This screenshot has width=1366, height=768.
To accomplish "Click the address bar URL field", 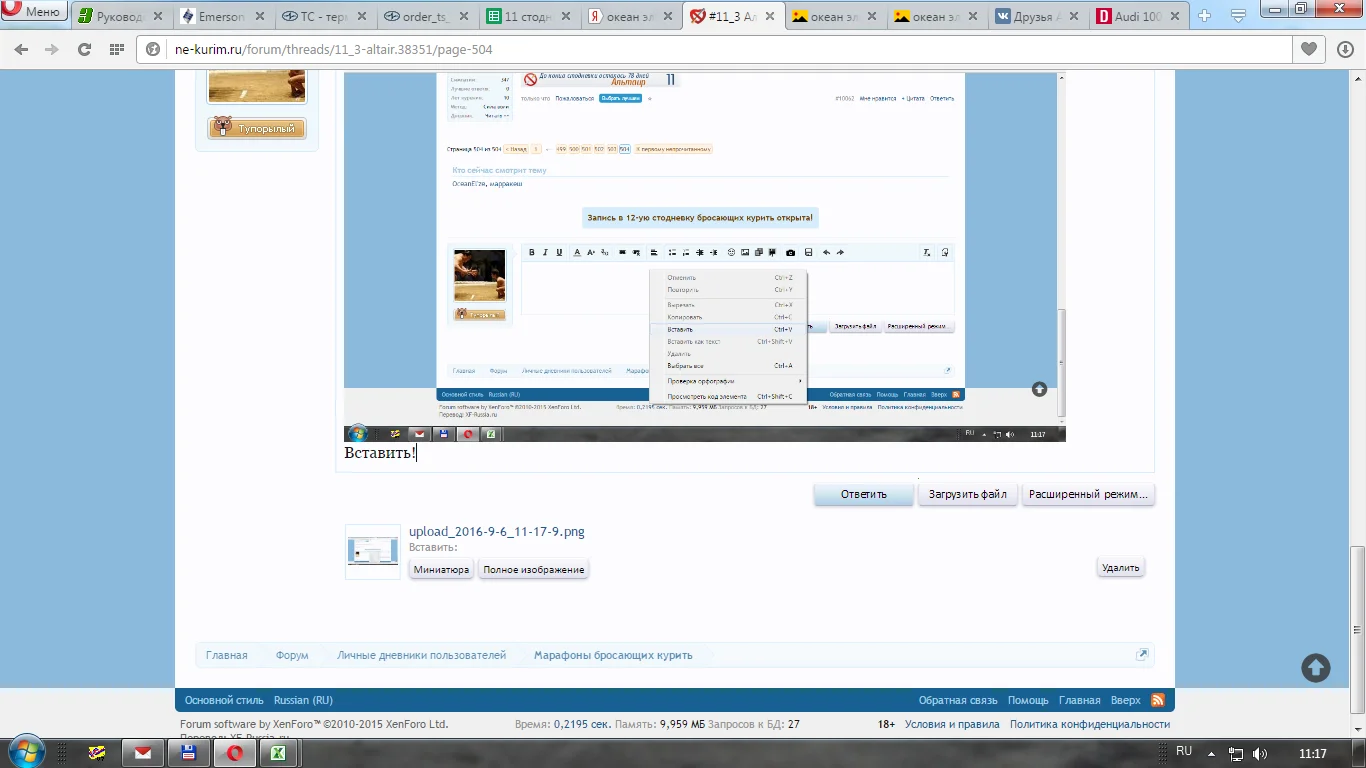I will [700, 50].
